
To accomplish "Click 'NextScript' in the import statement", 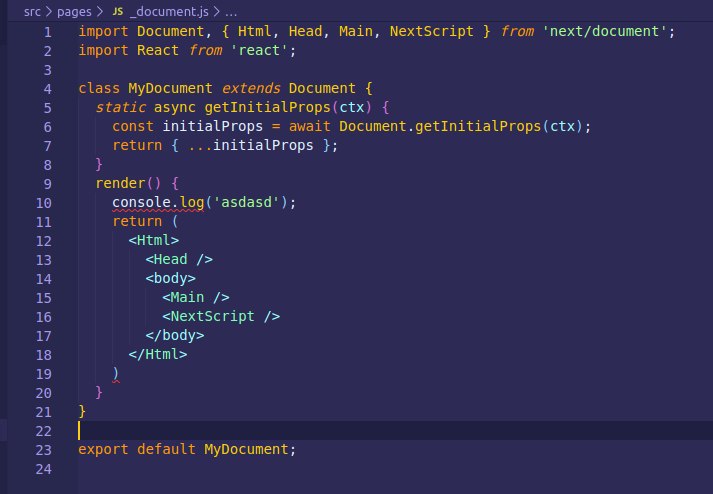I will (431, 31).
